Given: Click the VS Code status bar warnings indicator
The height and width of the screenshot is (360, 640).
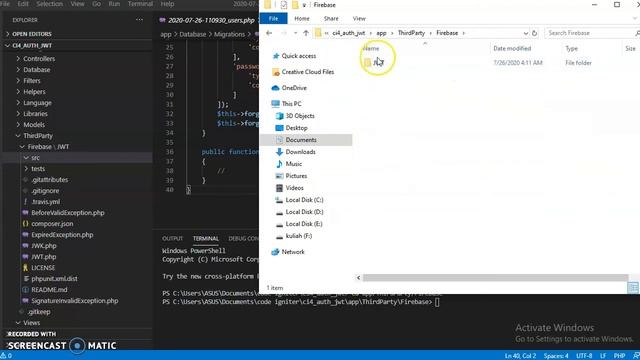Looking at the screenshot, I should pyautogui.click(x=6, y=356).
